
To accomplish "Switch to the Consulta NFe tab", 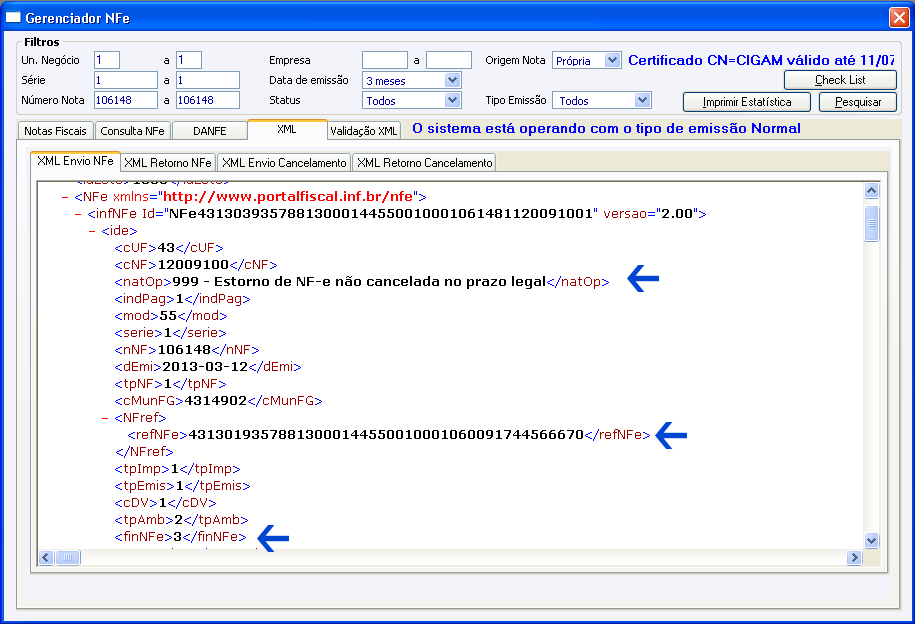I will pos(132,131).
